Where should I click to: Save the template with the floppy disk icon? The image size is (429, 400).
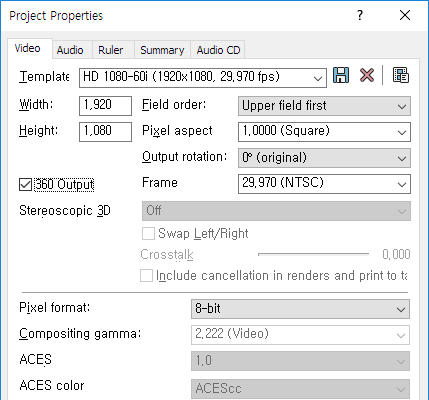coord(341,75)
